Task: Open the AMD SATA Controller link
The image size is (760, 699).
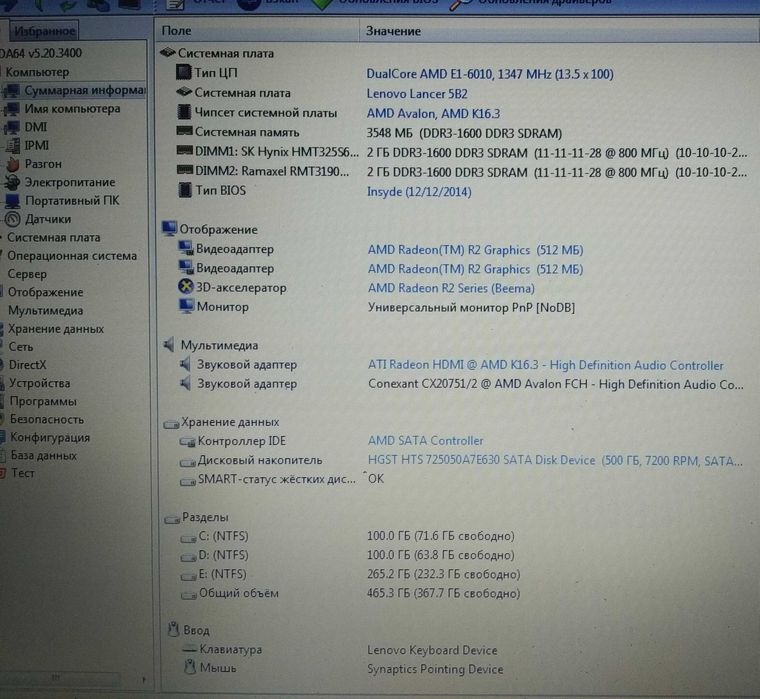Action: [425, 441]
